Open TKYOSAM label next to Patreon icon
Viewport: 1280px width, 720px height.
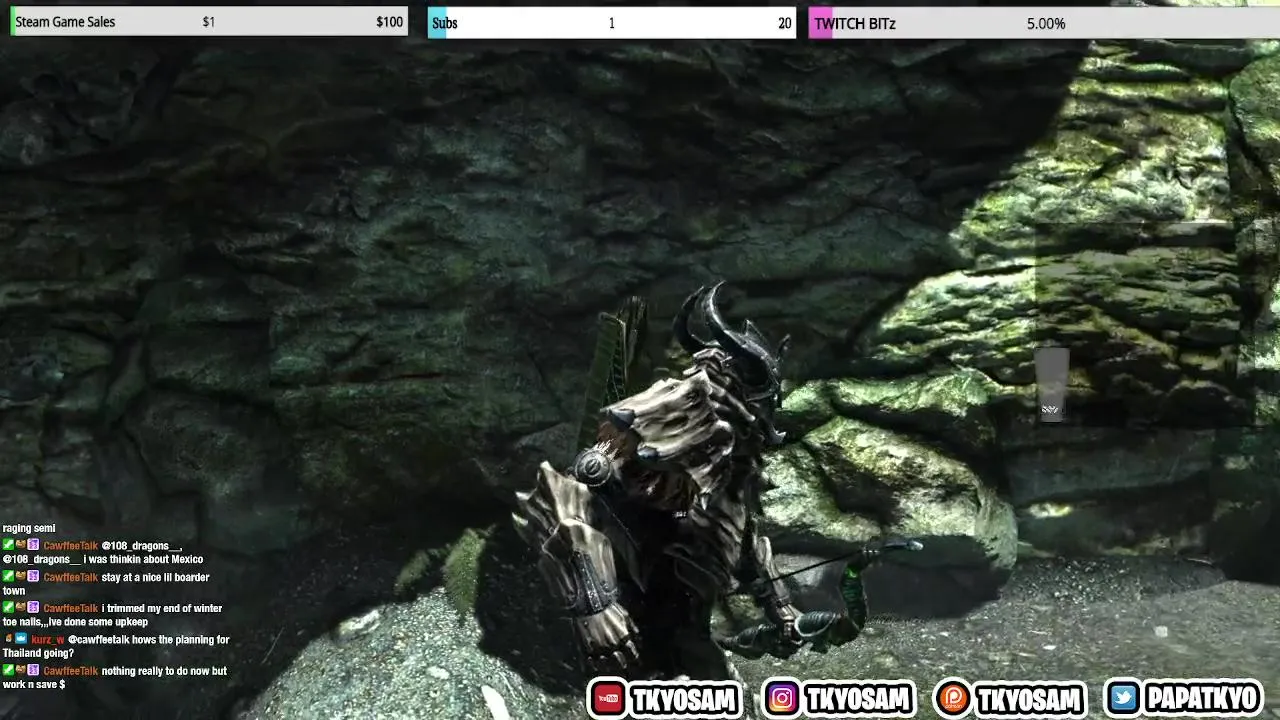1029,699
